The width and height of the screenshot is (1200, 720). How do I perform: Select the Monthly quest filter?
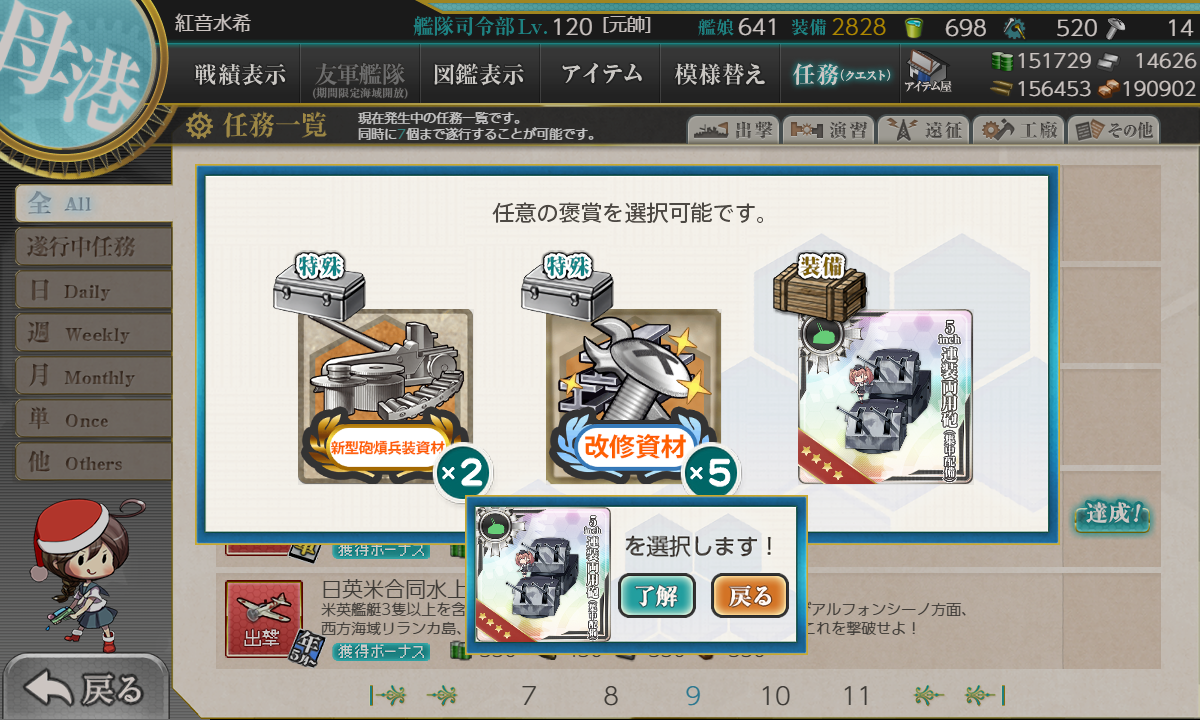[x=93, y=377]
